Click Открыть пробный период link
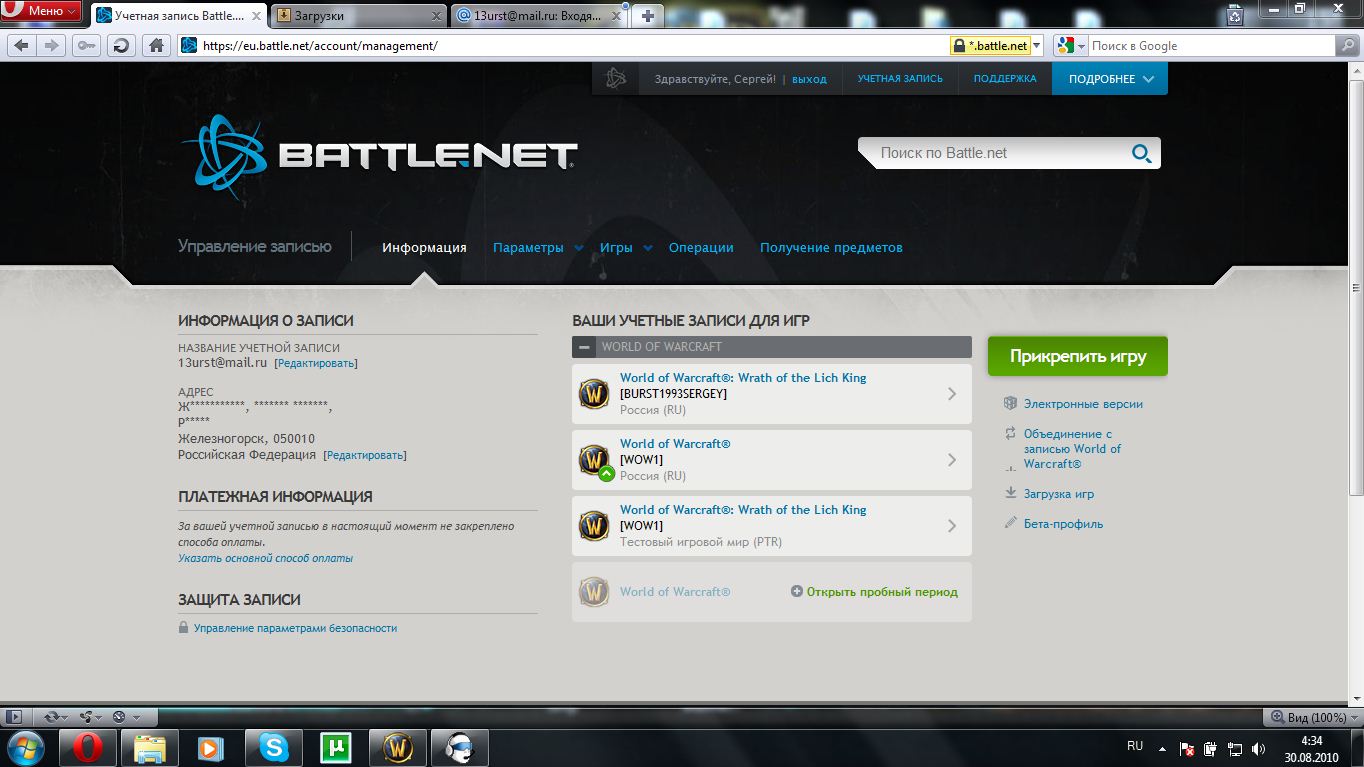1364x767 pixels. pyautogui.click(x=882, y=592)
